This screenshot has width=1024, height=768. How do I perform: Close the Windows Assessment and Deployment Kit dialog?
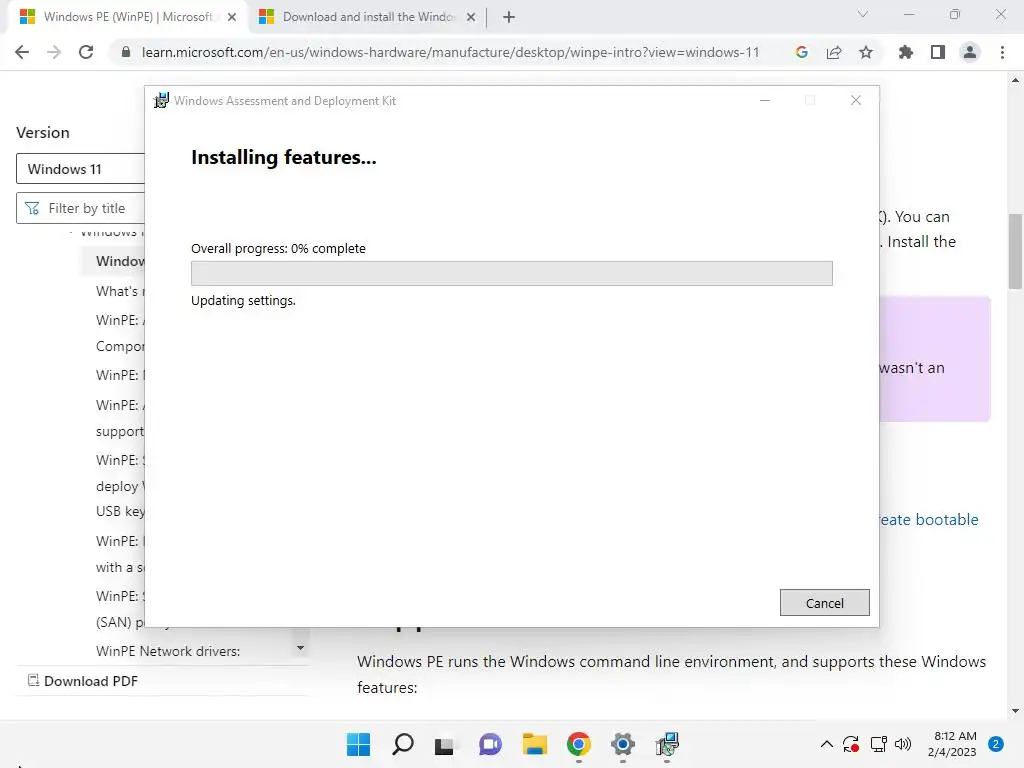[x=856, y=101]
